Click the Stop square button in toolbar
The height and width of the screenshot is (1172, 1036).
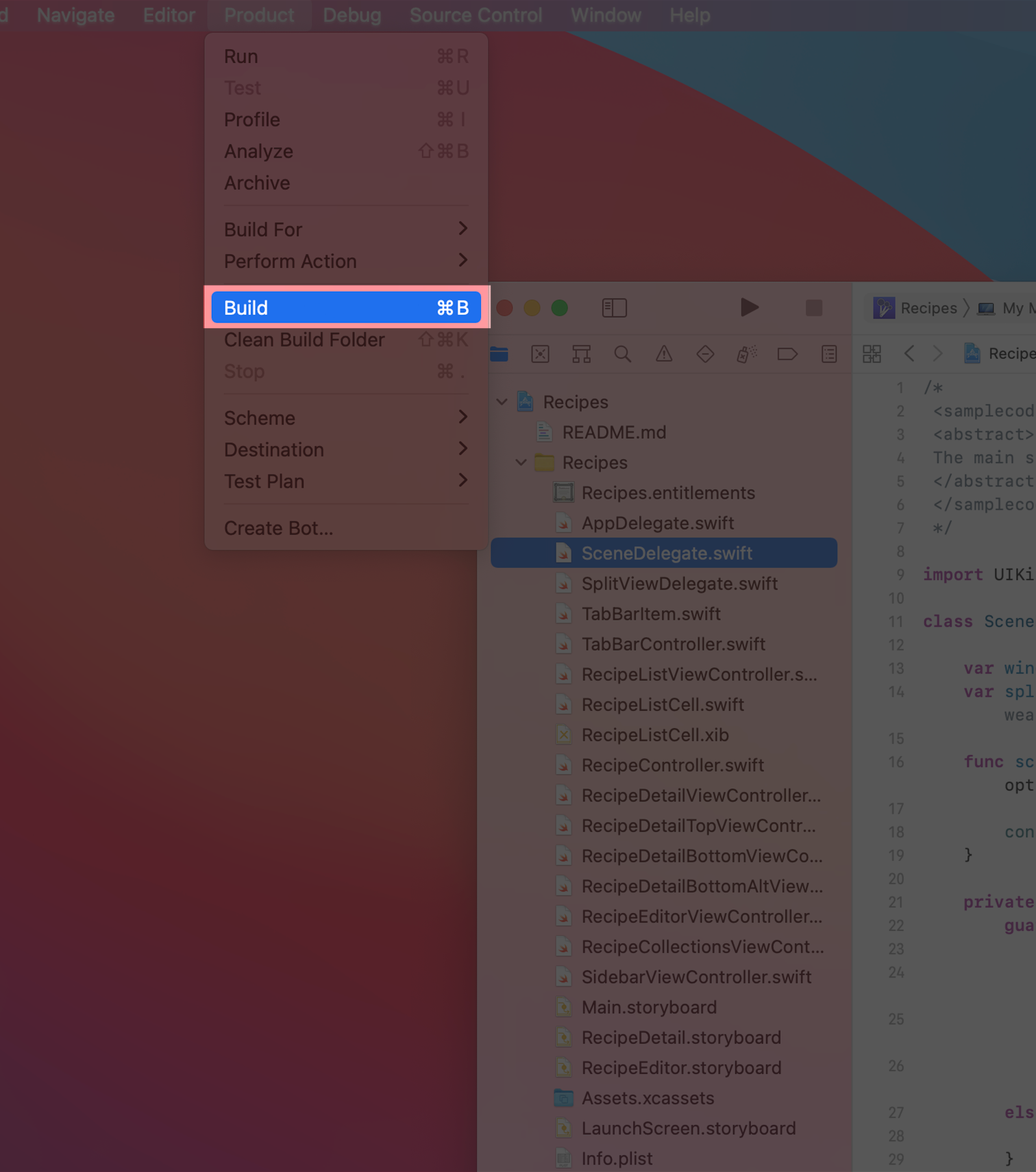coord(813,308)
